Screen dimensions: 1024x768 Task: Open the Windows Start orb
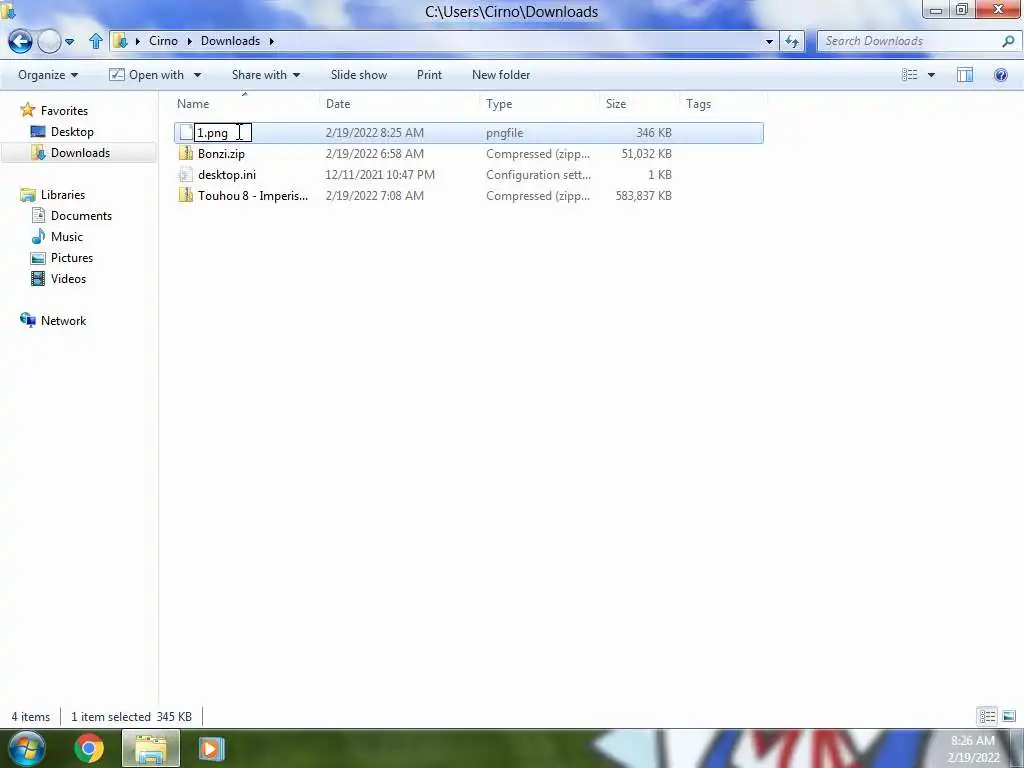[x=26, y=748]
